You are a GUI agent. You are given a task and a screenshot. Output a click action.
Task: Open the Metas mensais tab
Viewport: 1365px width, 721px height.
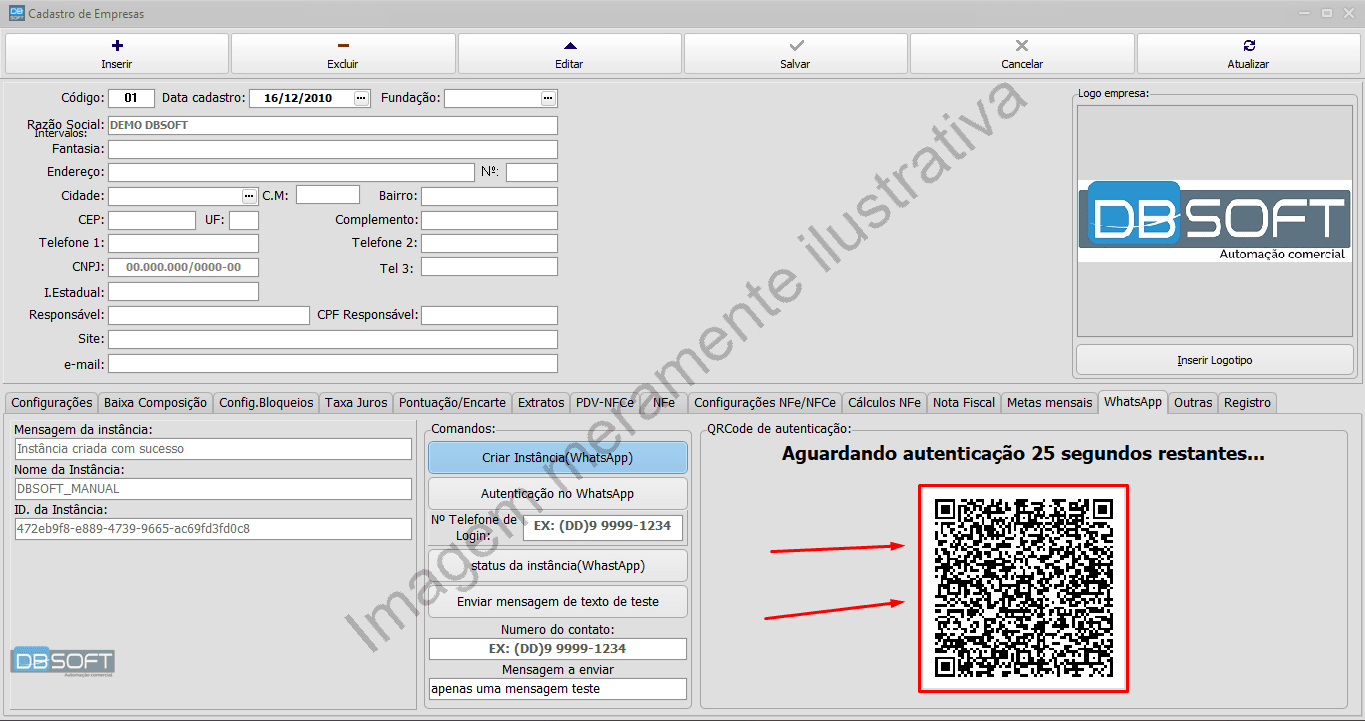click(x=1049, y=402)
